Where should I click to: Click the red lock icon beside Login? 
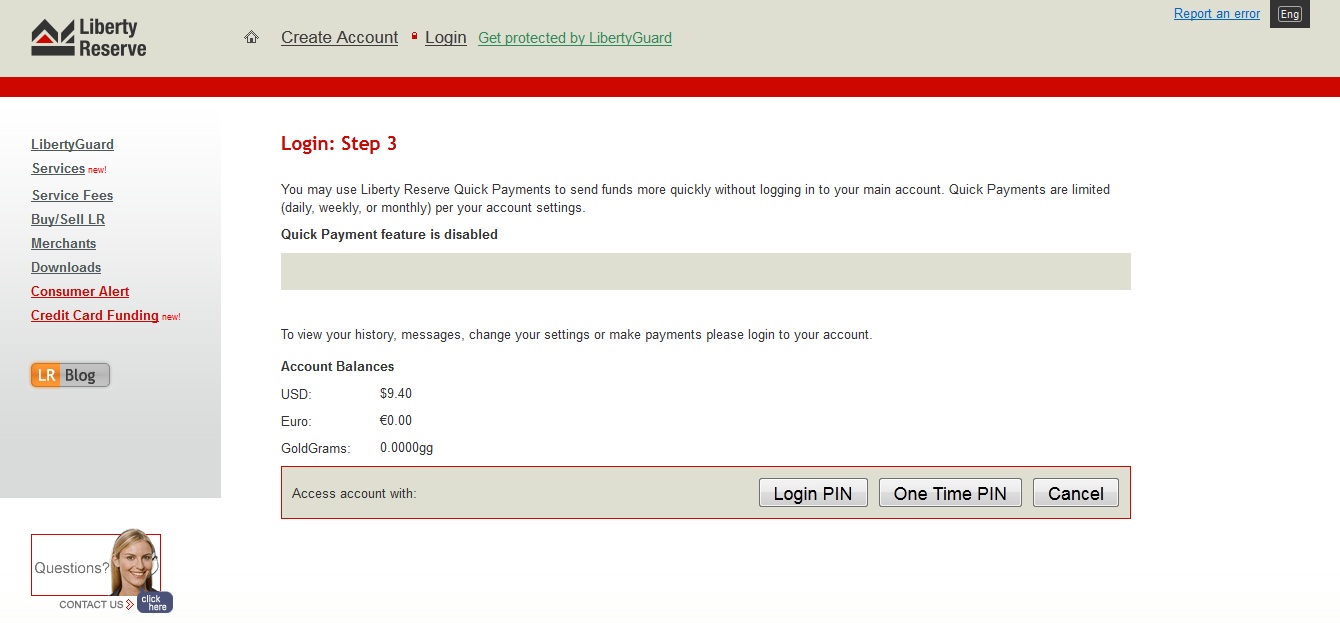coord(414,36)
